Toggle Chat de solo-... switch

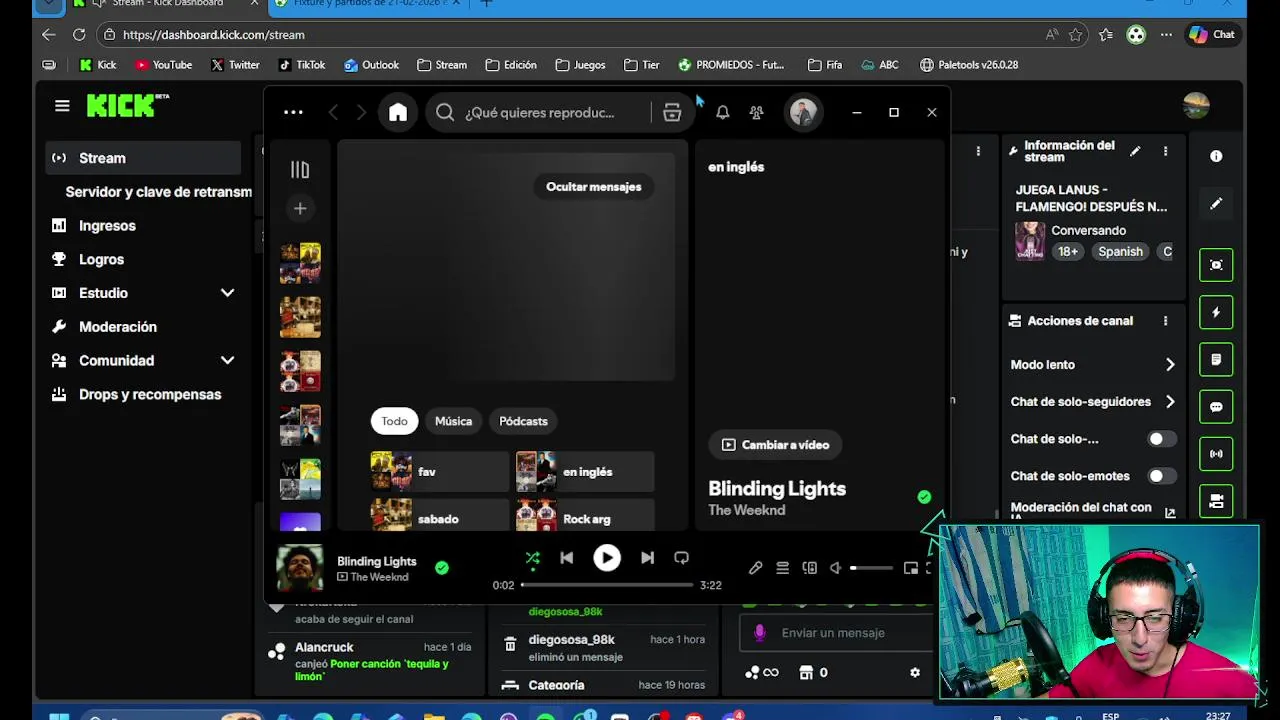click(1161, 439)
